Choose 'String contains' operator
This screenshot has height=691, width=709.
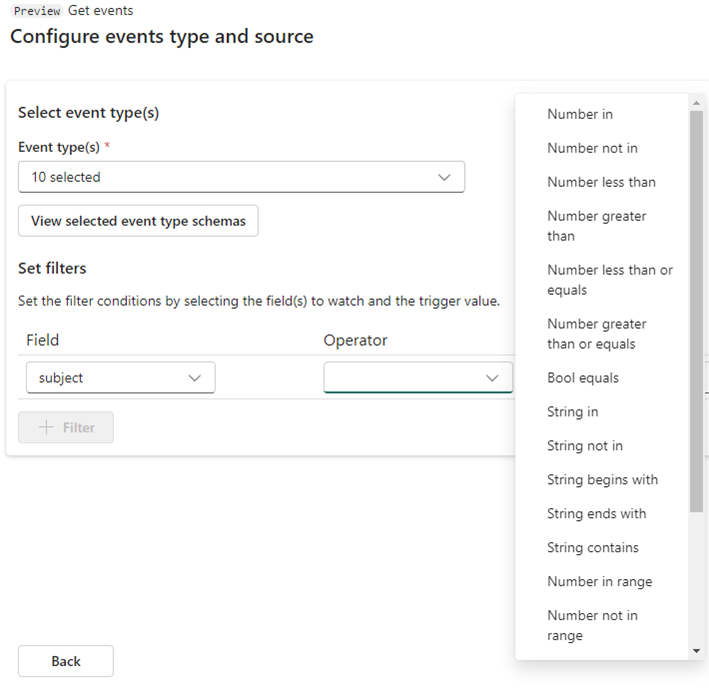point(593,548)
